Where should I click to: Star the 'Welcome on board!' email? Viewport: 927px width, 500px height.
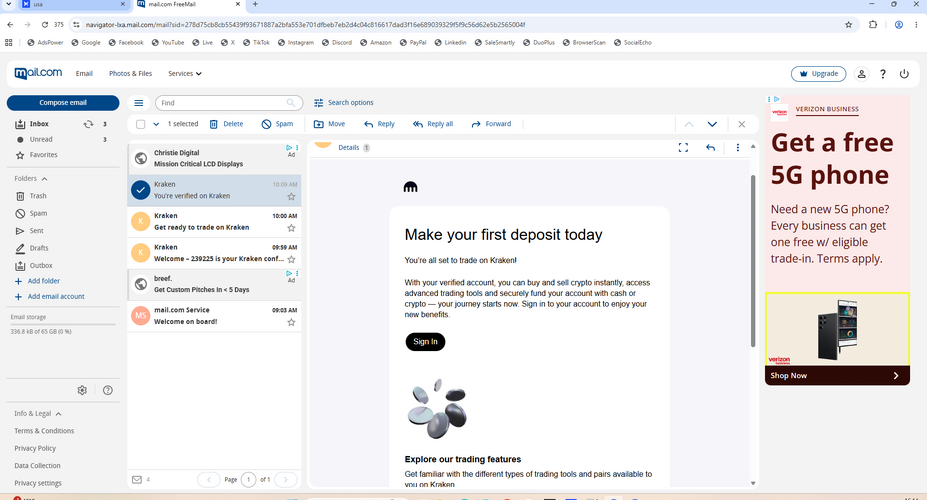(x=291, y=322)
